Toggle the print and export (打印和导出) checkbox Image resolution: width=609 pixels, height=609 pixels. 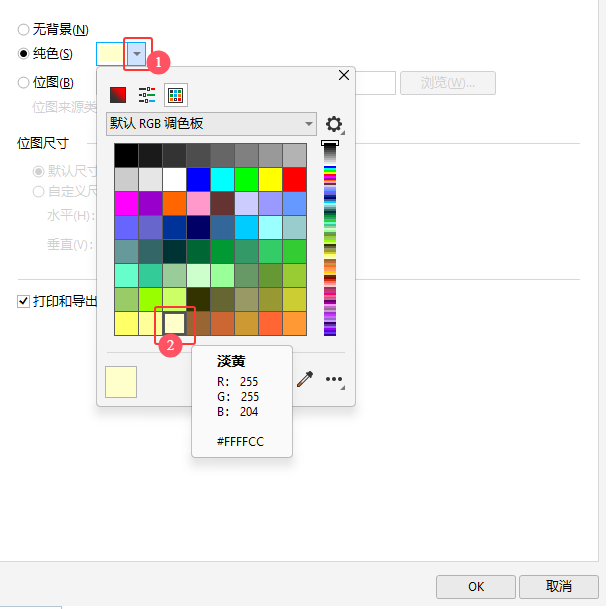point(23,301)
